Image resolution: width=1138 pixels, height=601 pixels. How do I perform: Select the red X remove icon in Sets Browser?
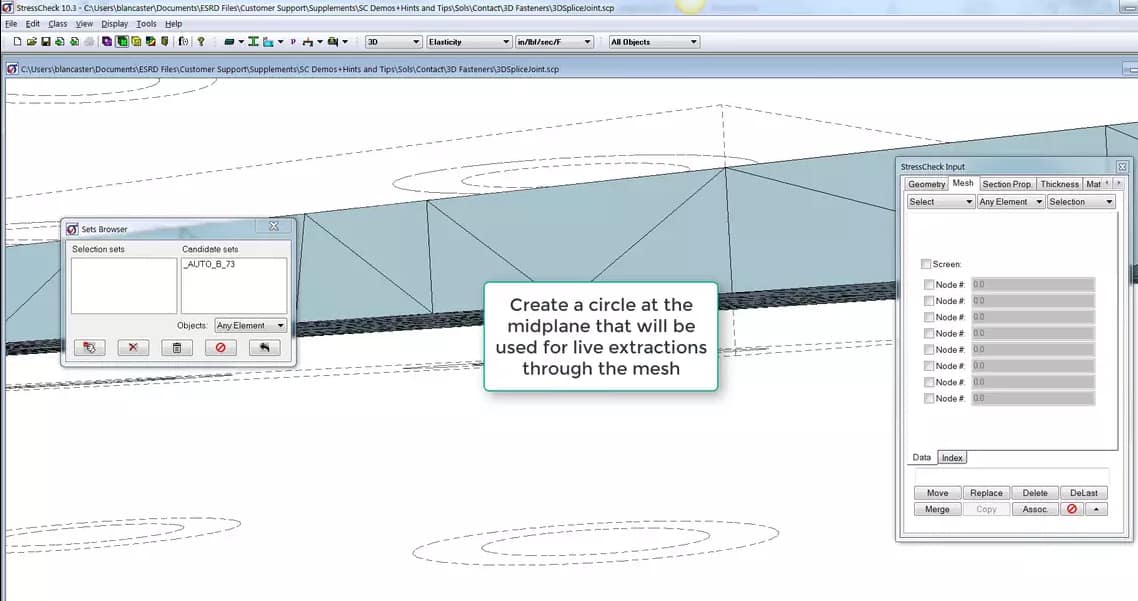133,347
